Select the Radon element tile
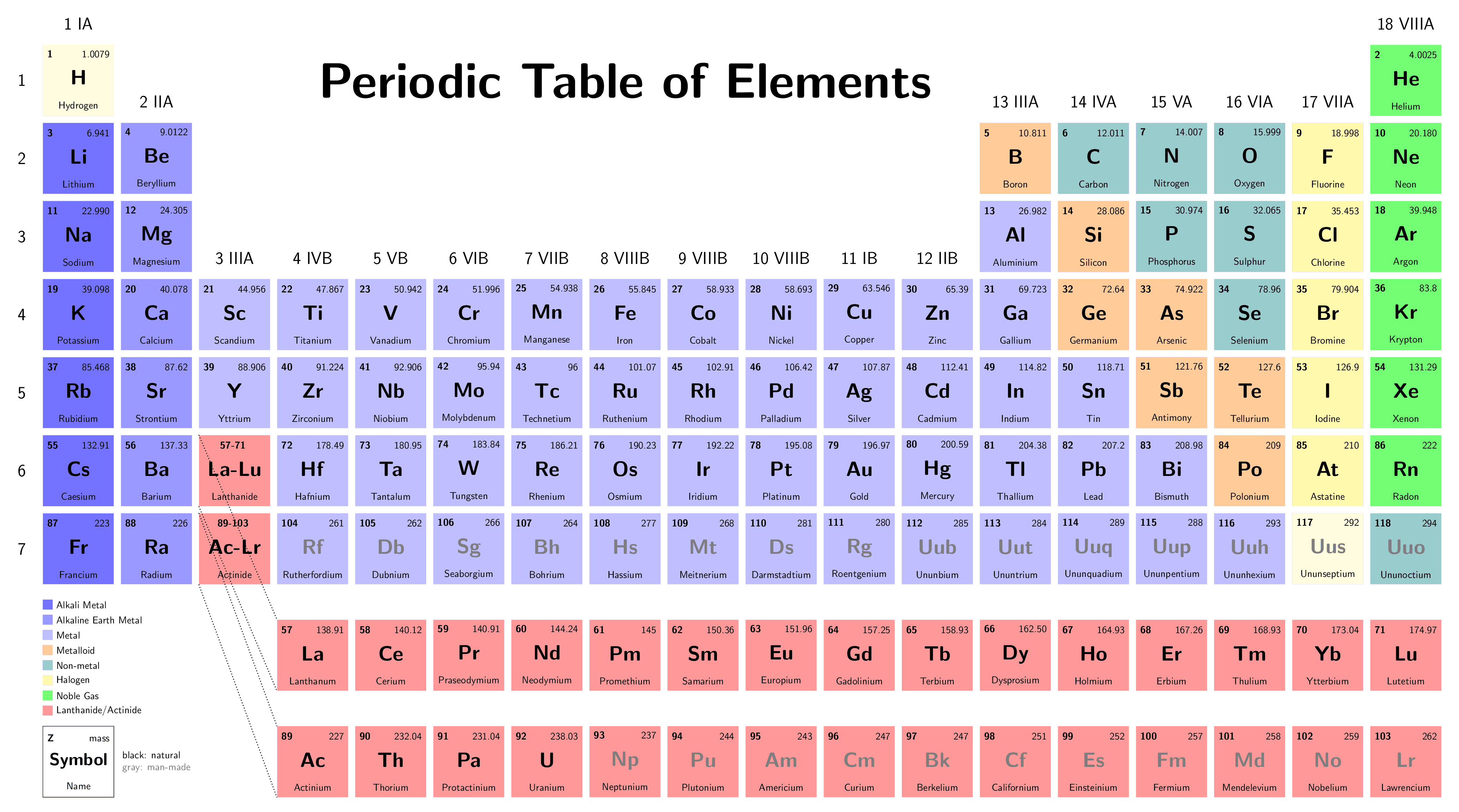Image resolution: width=1459 pixels, height=812 pixels. tap(1406, 471)
